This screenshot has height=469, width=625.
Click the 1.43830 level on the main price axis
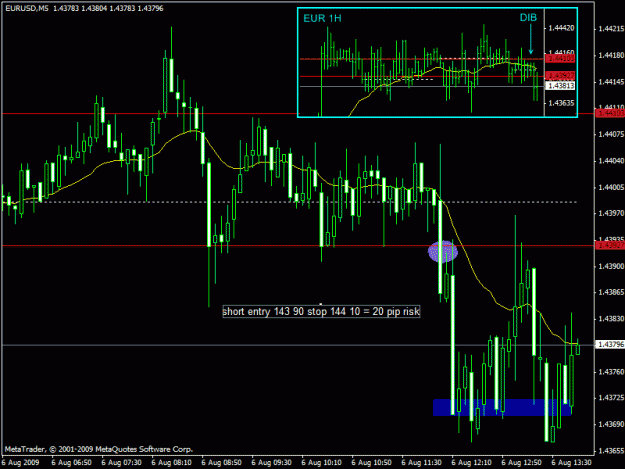pyautogui.click(x=611, y=319)
